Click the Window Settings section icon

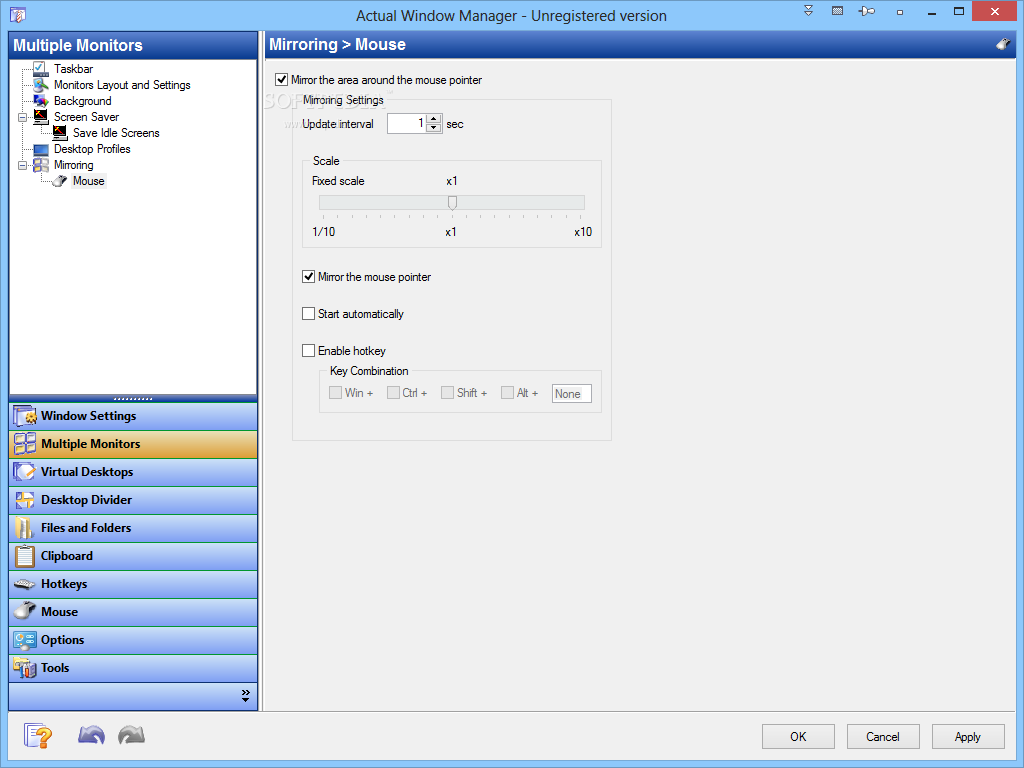(25, 416)
